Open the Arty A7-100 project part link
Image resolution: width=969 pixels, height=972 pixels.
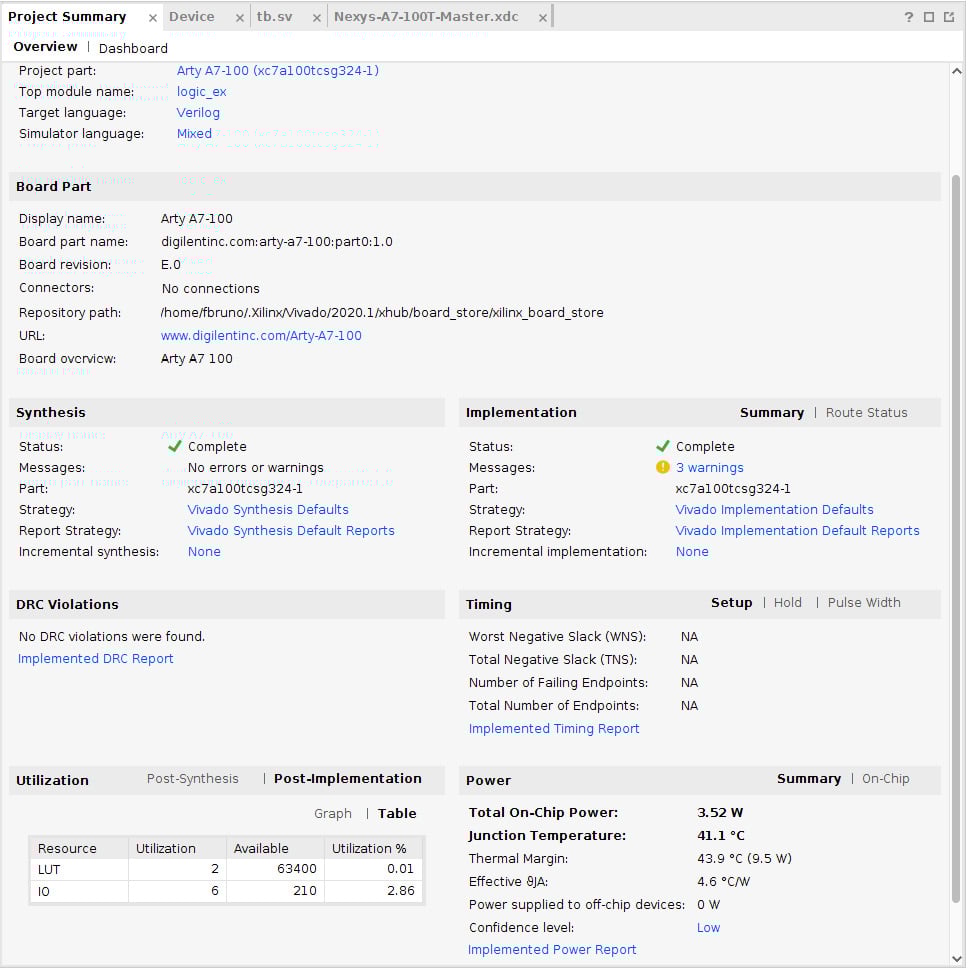pyautogui.click(x=278, y=71)
